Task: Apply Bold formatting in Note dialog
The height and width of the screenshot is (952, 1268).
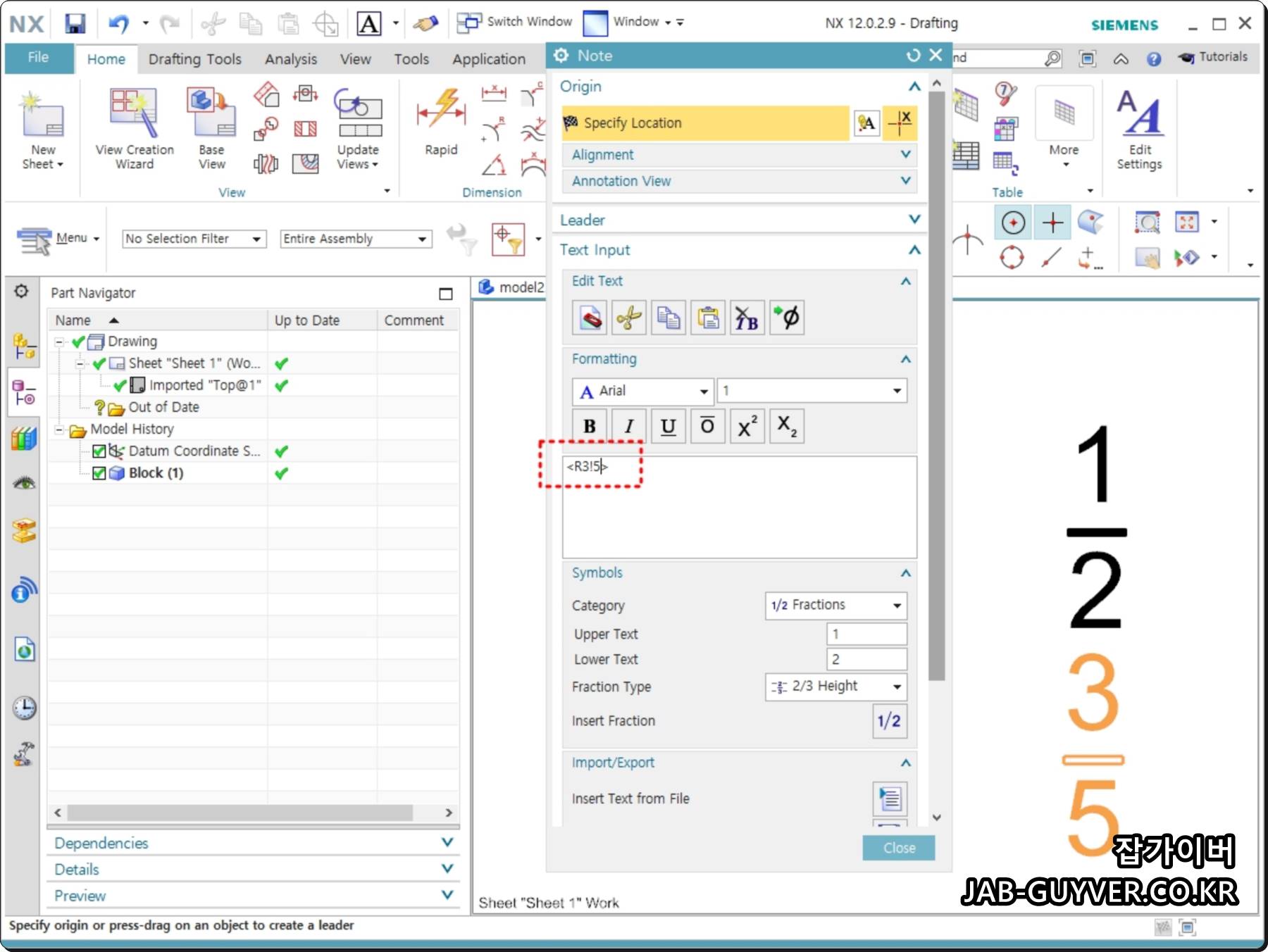Action: (x=590, y=426)
